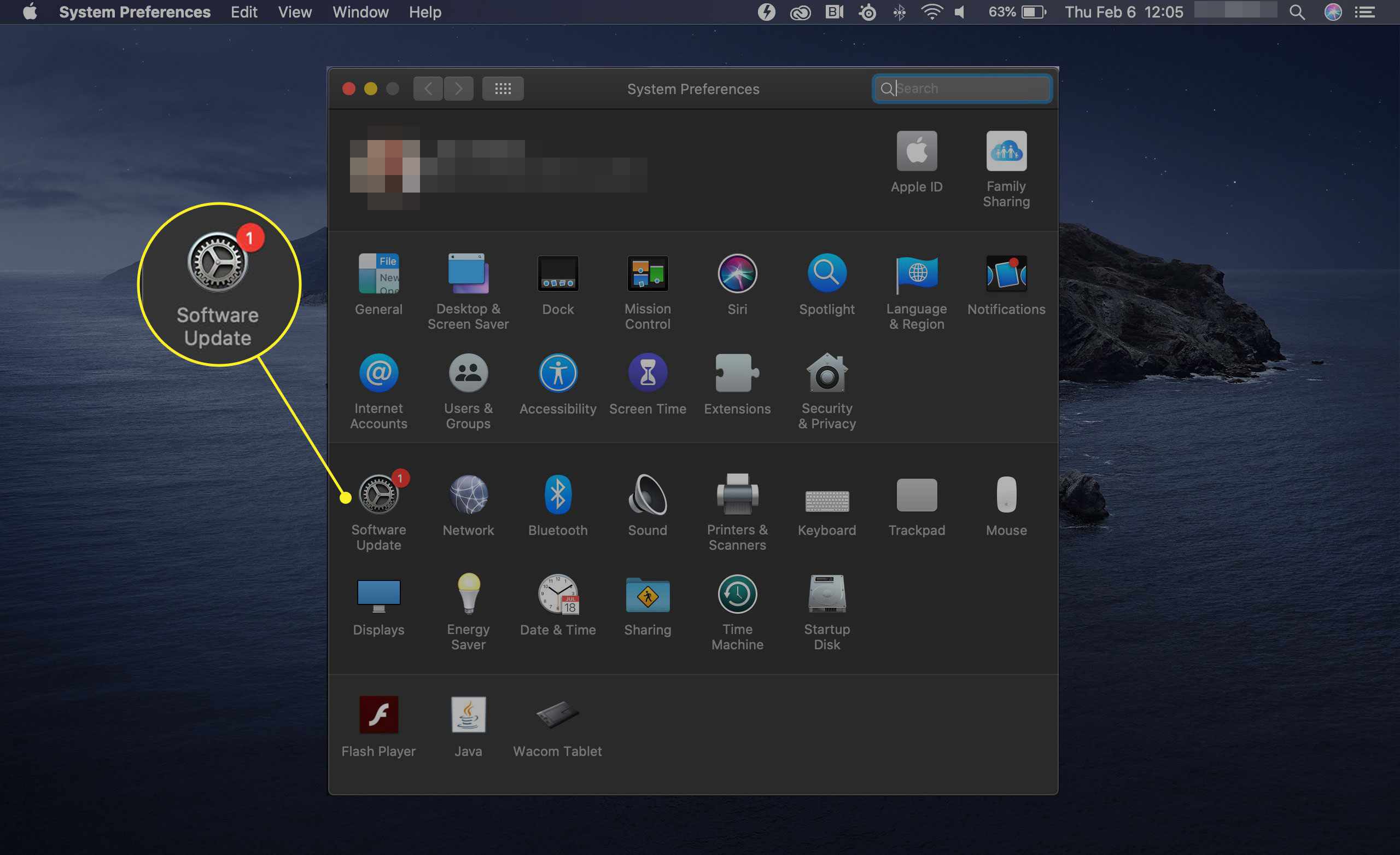Open Language & Region preferences
The width and height of the screenshot is (1400, 855).
tap(917, 274)
